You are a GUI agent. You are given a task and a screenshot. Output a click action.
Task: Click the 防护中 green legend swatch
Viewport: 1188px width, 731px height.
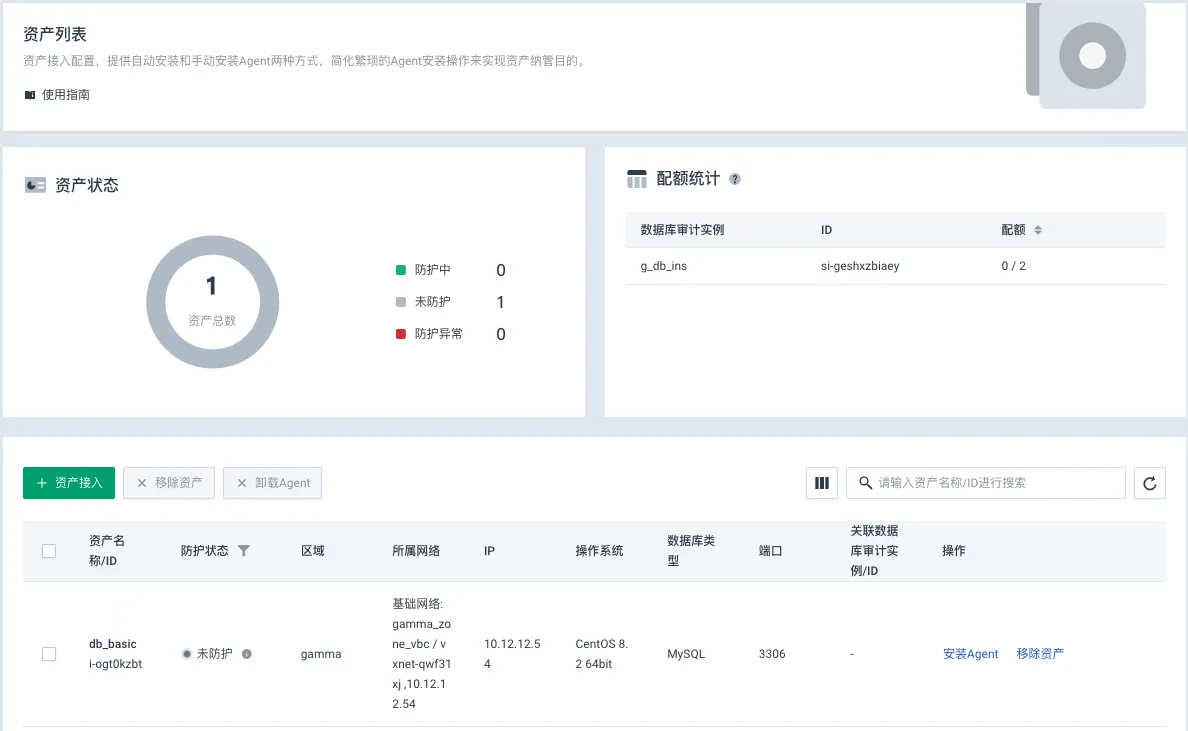[401, 270]
